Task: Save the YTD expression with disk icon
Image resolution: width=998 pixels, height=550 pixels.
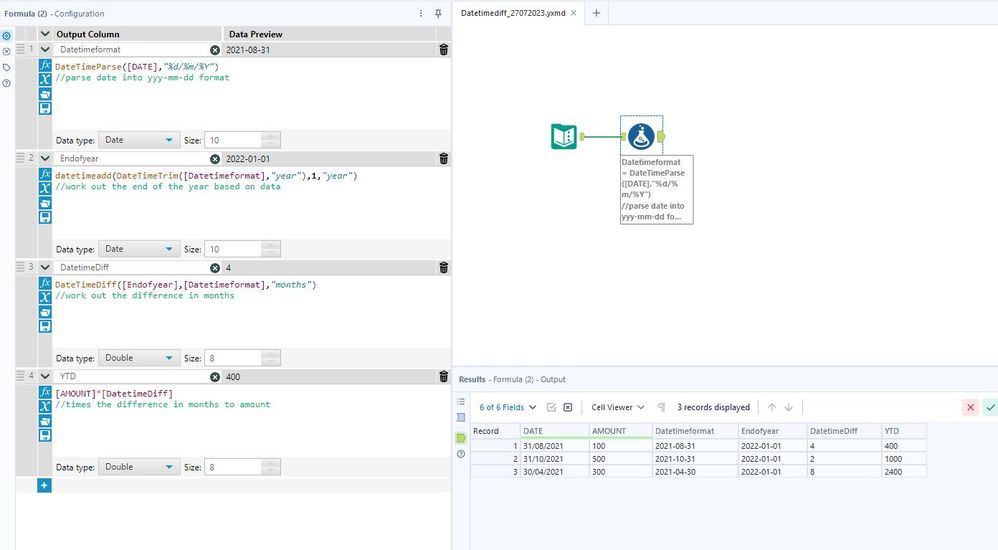Action: (x=45, y=435)
